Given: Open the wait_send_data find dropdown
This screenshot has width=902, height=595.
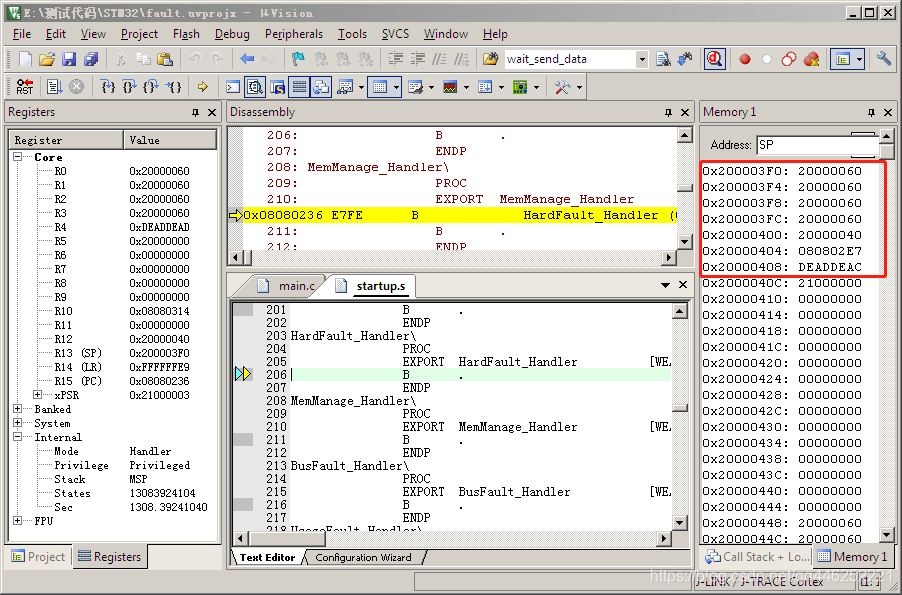Looking at the screenshot, I should 642,59.
